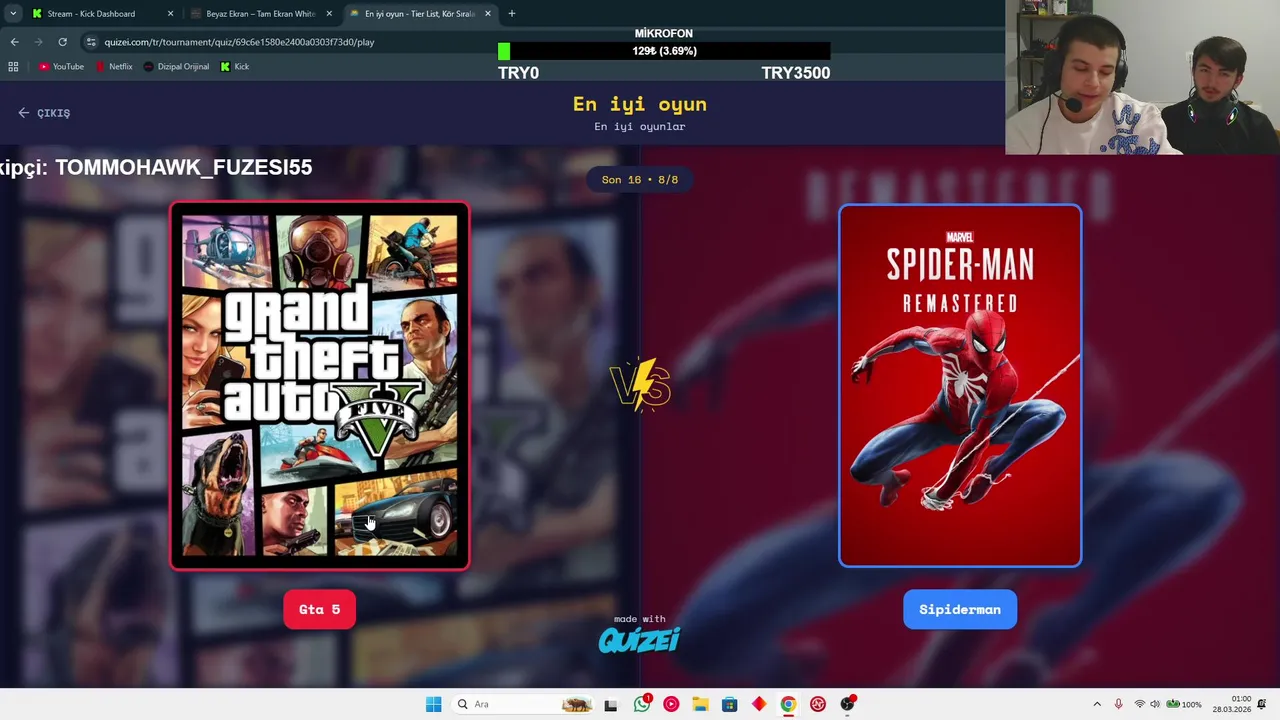Pick the Grand Theft Auto V cover image
The image size is (1280, 720).
pyautogui.click(x=320, y=386)
